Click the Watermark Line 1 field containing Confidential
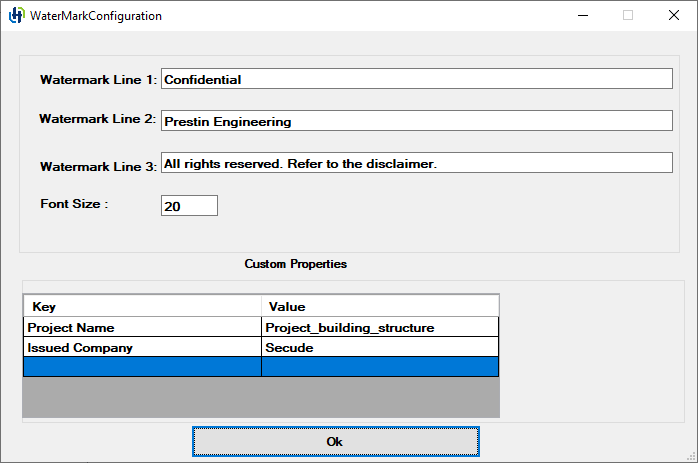The height and width of the screenshot is (463, 698). tap(416, 79)
